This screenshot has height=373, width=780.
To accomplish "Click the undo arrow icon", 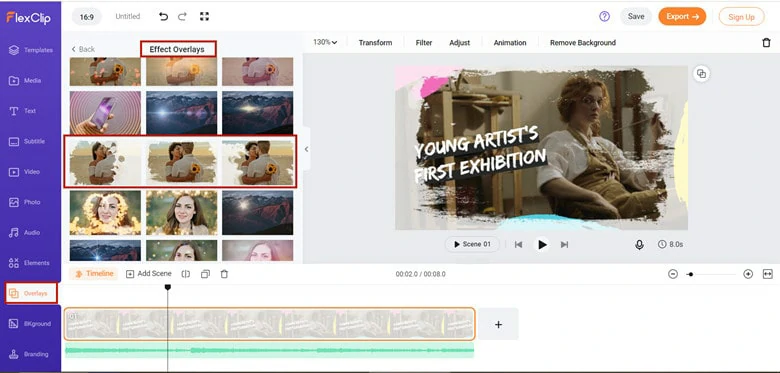I will [163, 16].
